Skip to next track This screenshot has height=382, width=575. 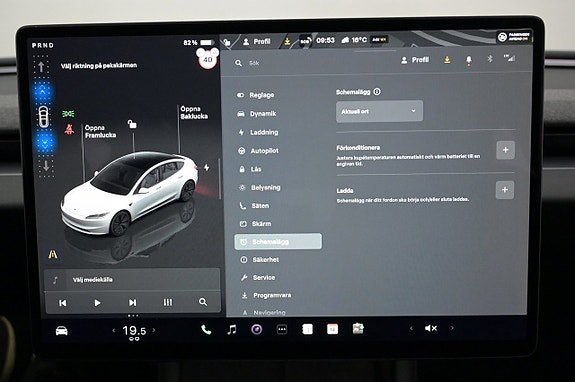point(132,302)
